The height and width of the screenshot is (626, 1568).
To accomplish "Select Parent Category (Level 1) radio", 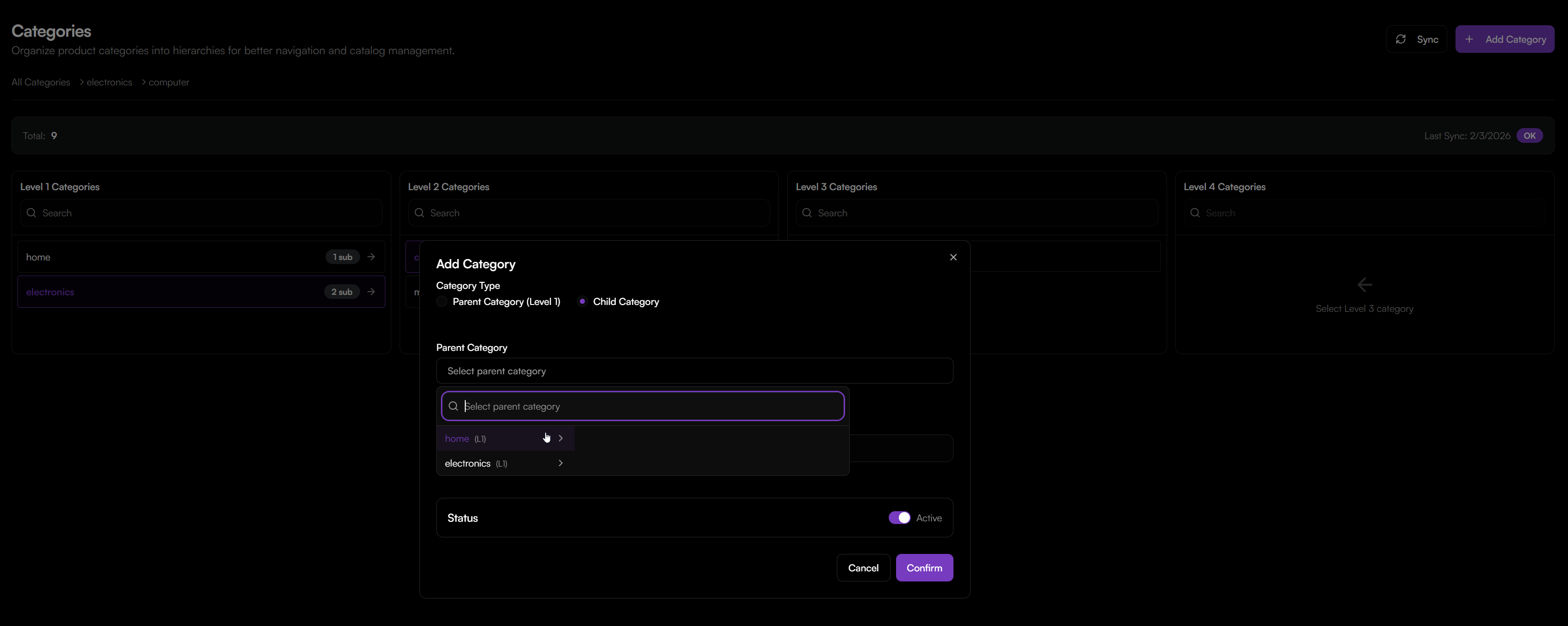I will [442, 301].
